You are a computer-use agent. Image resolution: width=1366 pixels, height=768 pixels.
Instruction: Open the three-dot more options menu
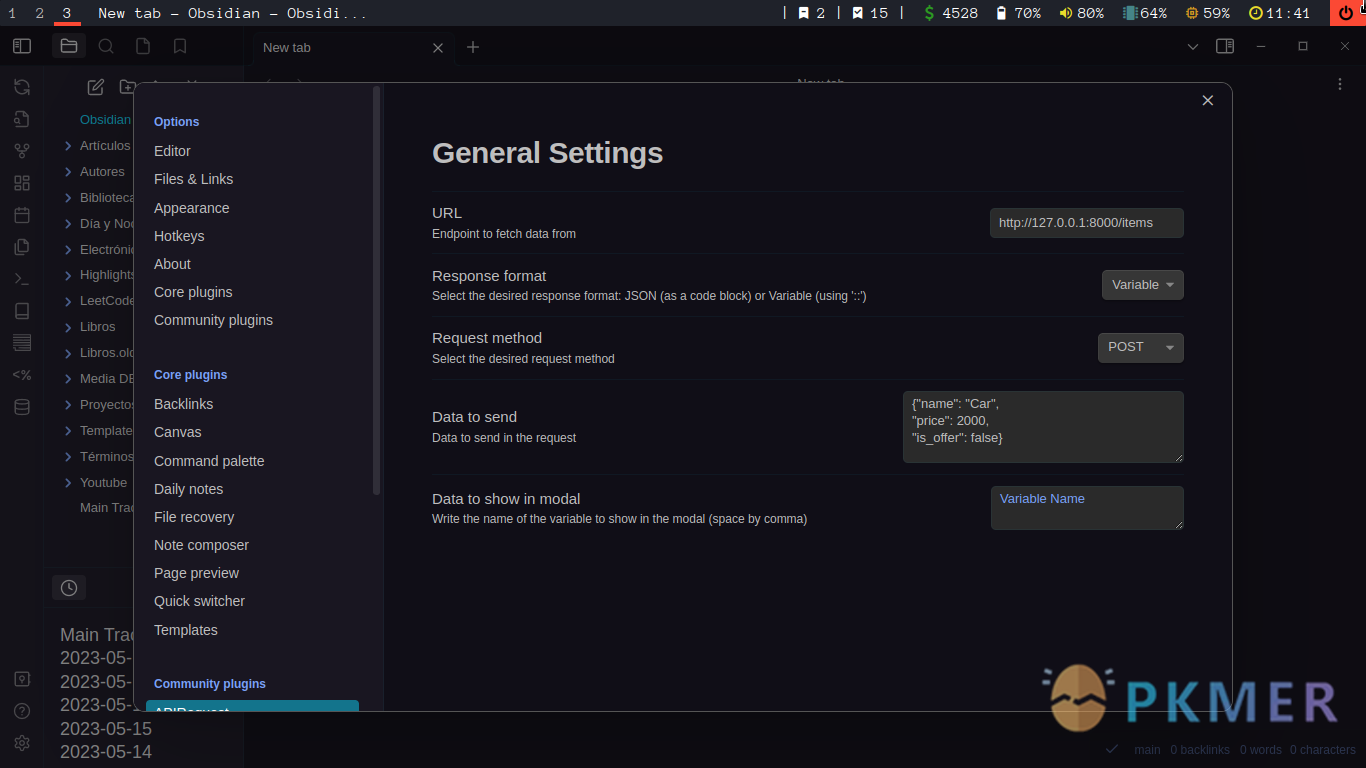click(1340, 84)
